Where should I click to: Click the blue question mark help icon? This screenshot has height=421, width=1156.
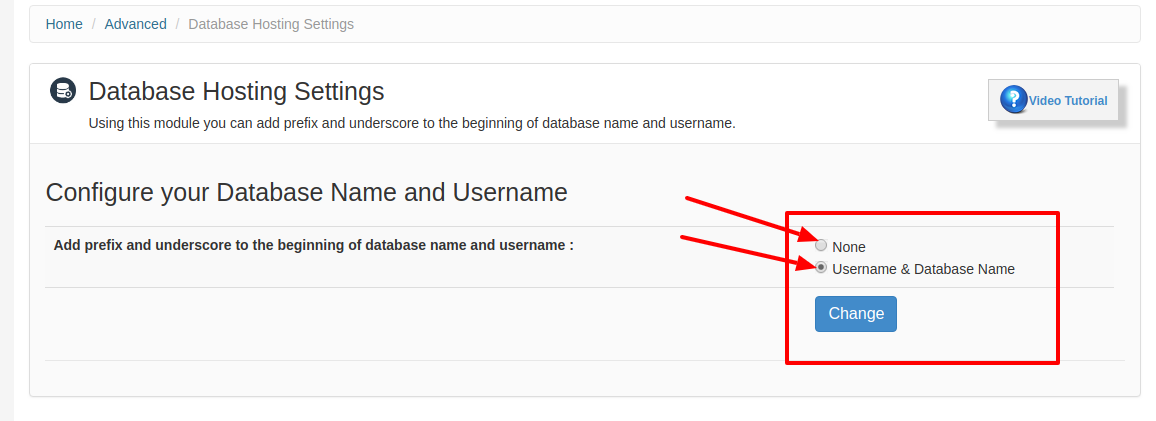[1014, 100]
